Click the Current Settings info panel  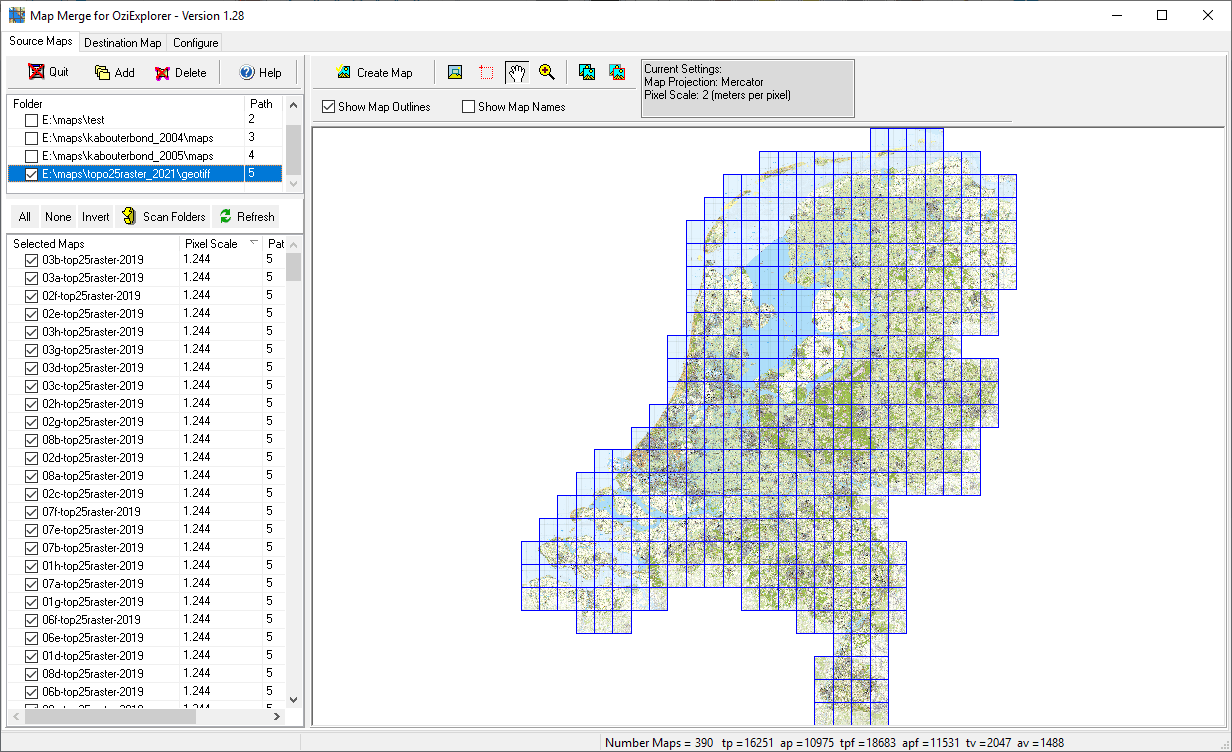[x=748, y=88]
